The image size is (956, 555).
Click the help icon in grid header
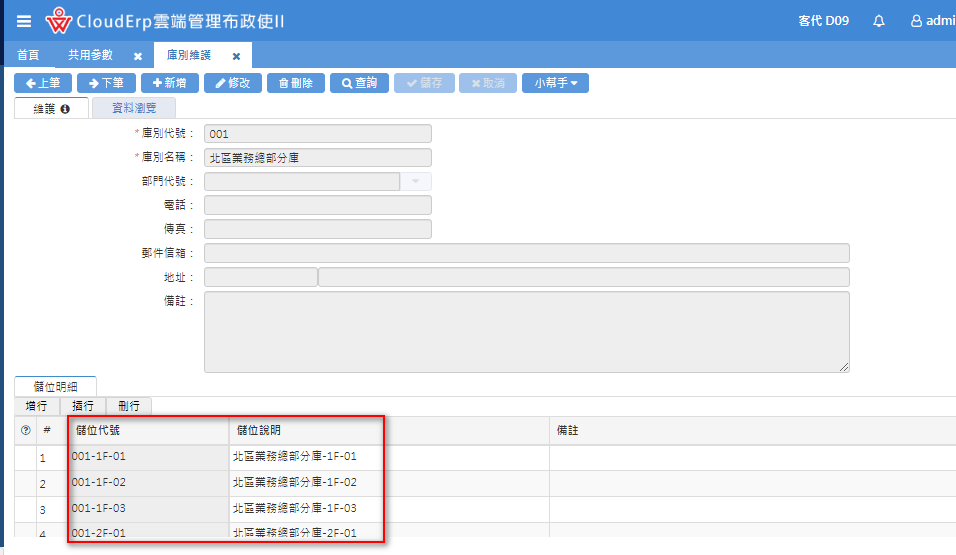click(x=26, y=430)
